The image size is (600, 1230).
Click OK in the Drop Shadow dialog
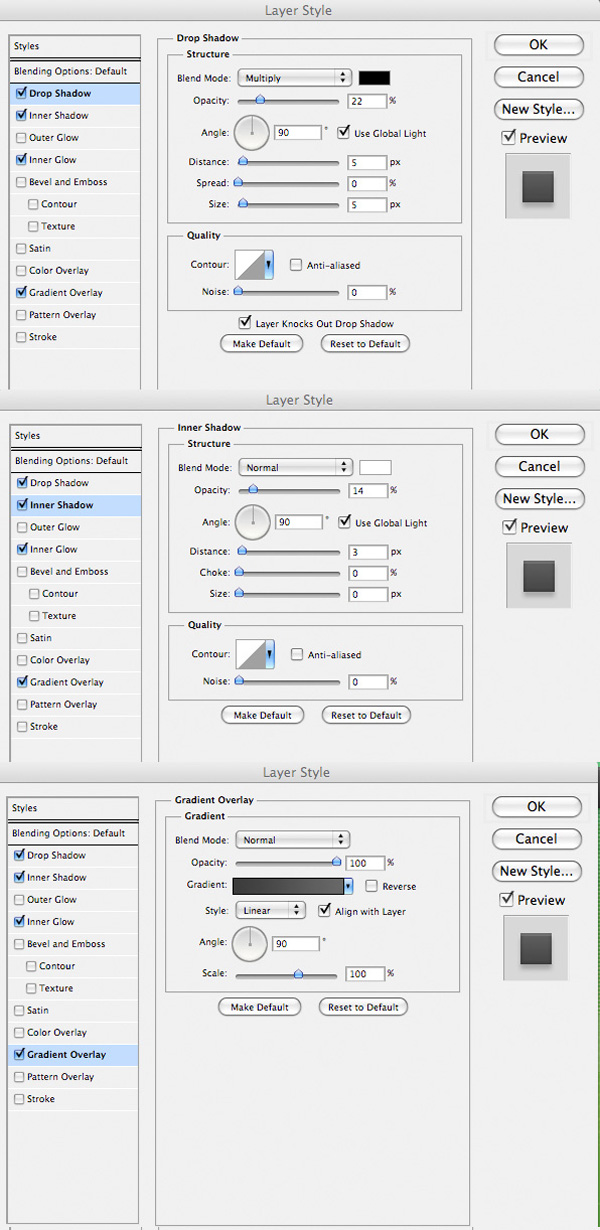click(x=538, y=45)
